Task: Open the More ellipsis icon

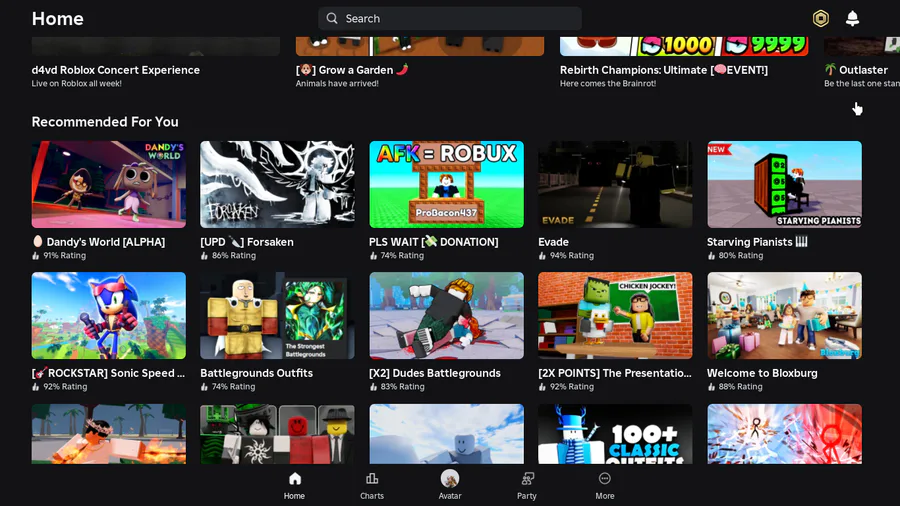Action: (x=604, y=478)
